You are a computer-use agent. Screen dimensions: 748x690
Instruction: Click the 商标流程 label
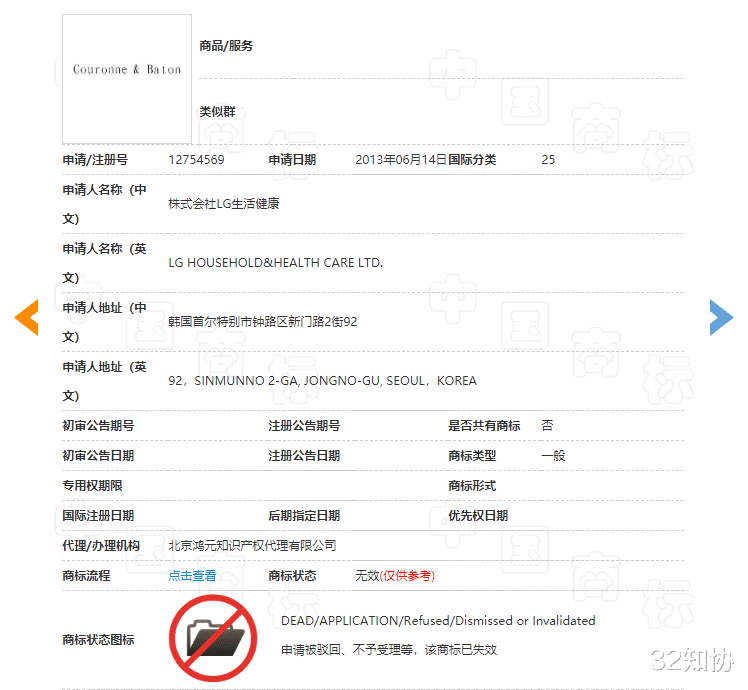point(86,575)
